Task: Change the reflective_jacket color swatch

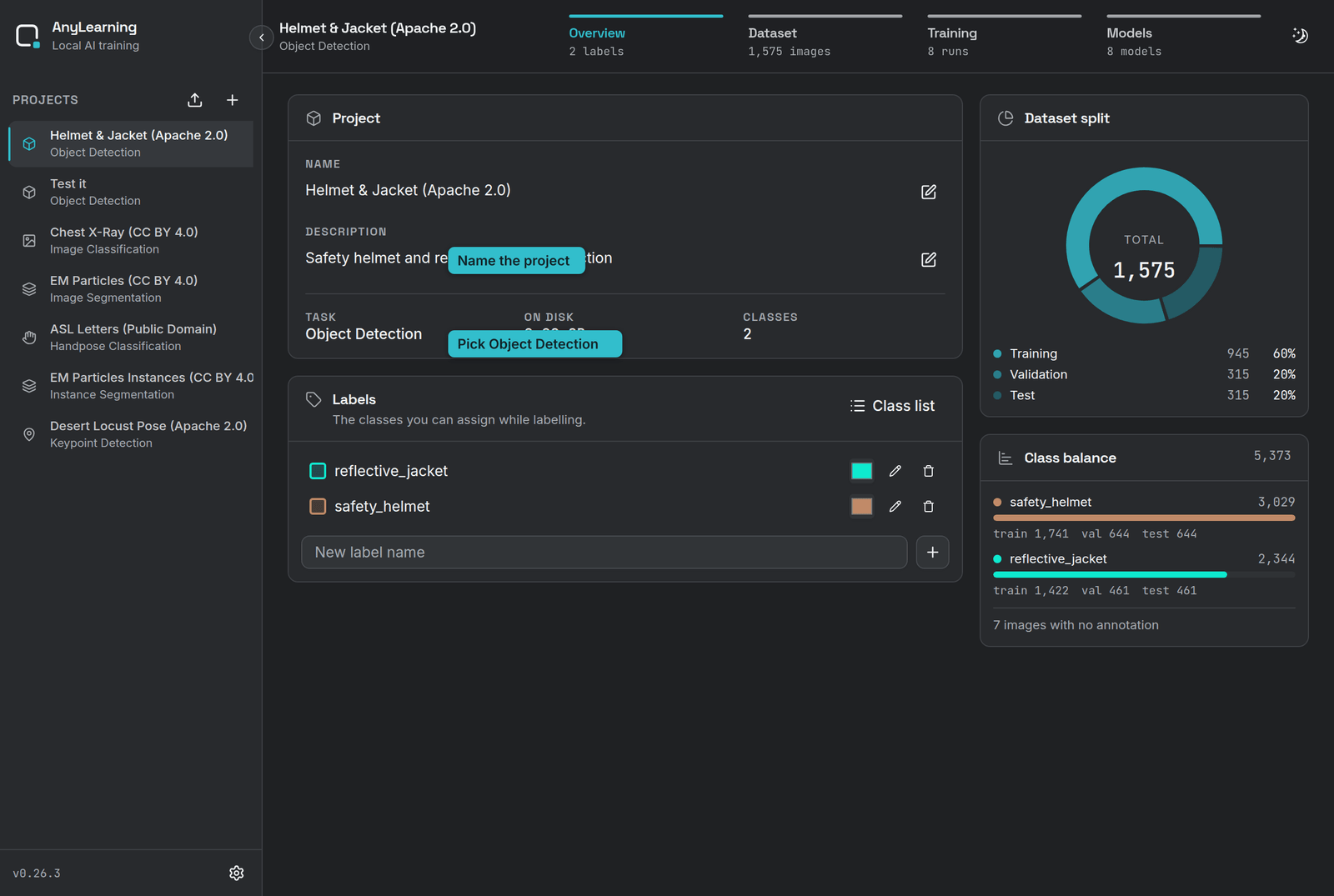Action: pyautogui.click(x=861, y=471)
